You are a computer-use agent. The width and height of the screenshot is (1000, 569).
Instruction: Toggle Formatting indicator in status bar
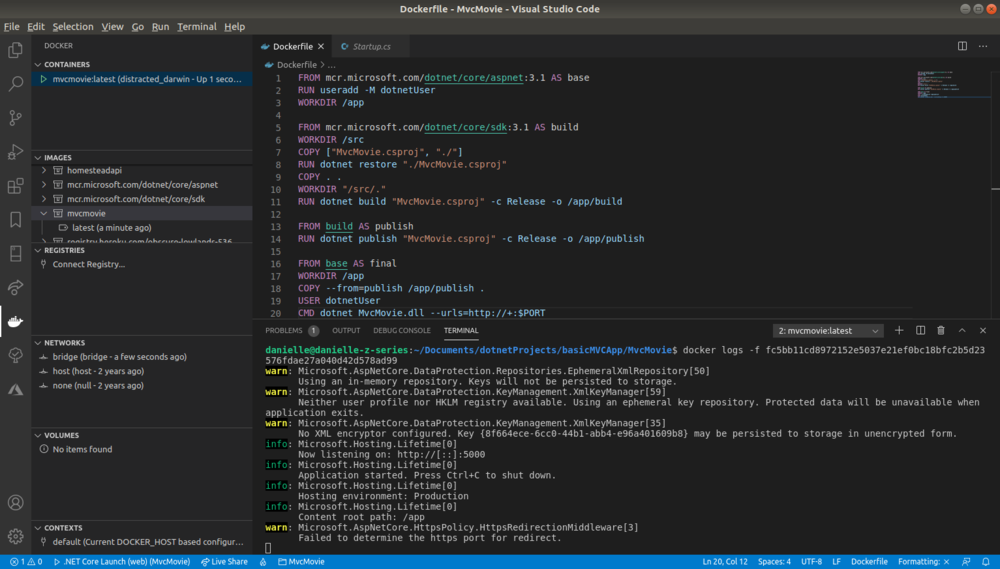coord(923,562)
